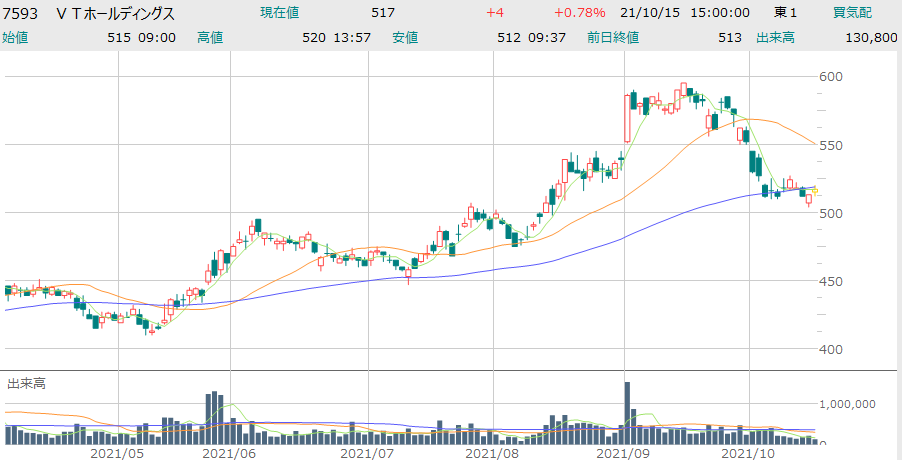
Task: Click the 安値 low price label
Action: [405, 38]
